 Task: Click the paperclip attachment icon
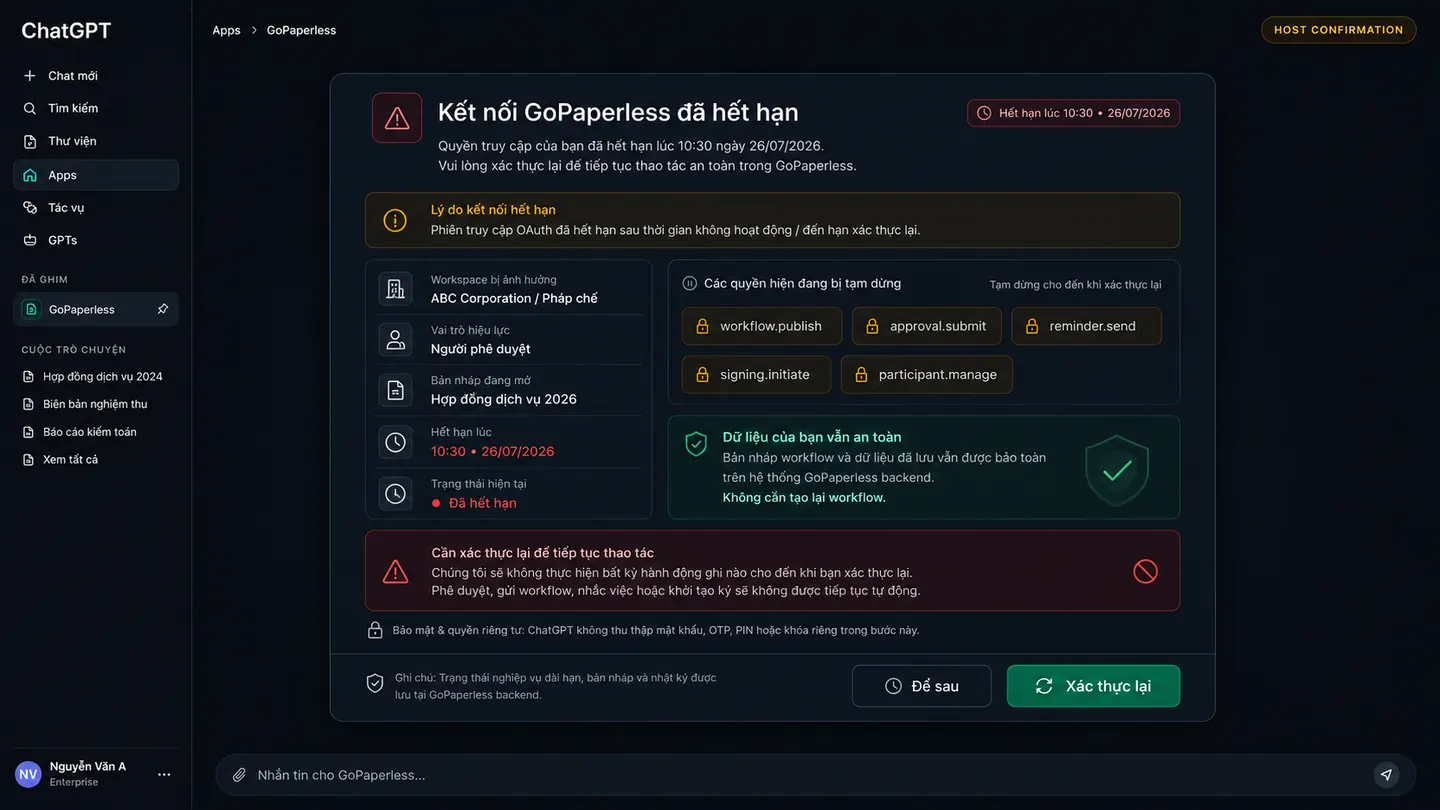click(239, 775)
